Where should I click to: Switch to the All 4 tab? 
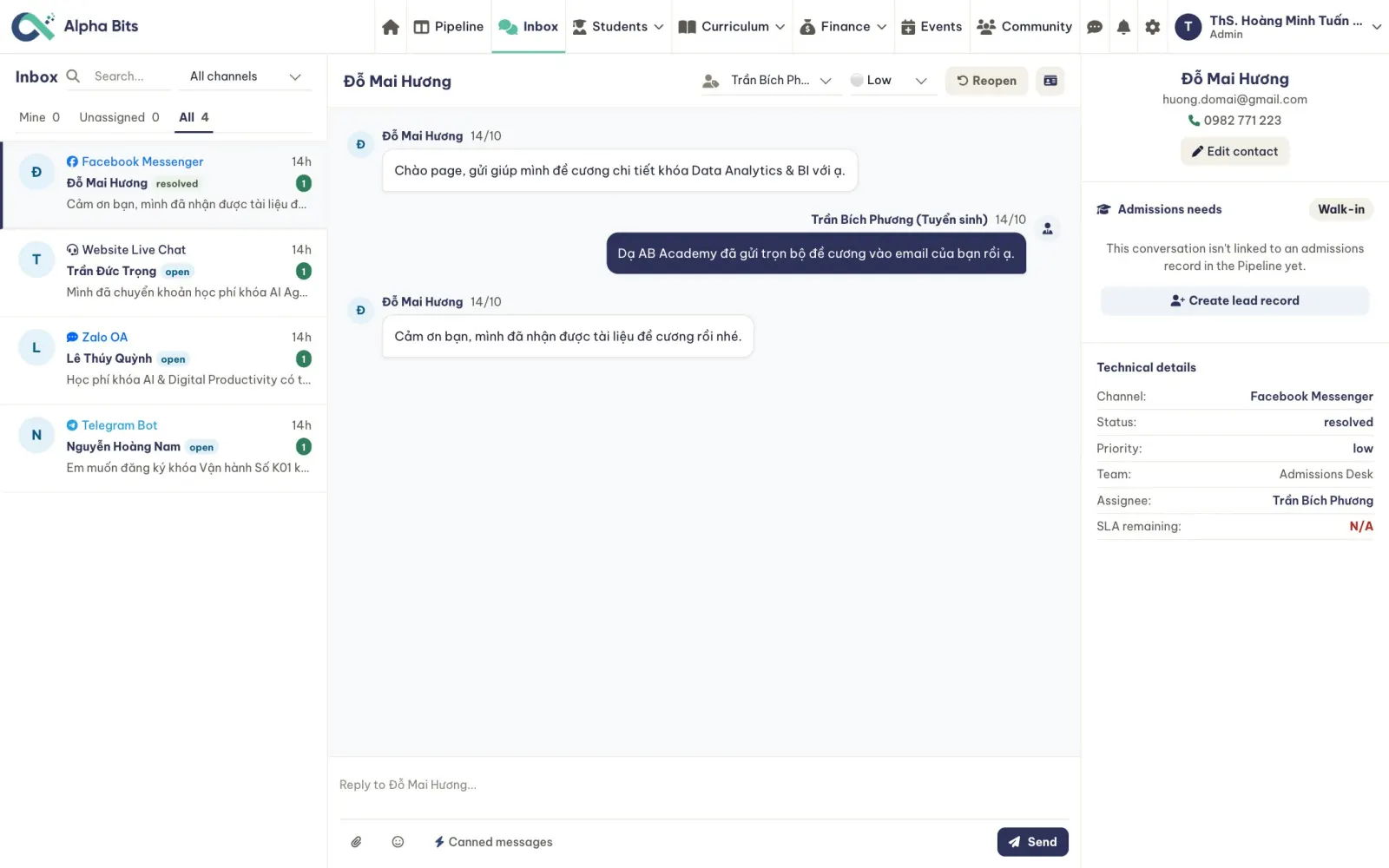click(194, 117)
